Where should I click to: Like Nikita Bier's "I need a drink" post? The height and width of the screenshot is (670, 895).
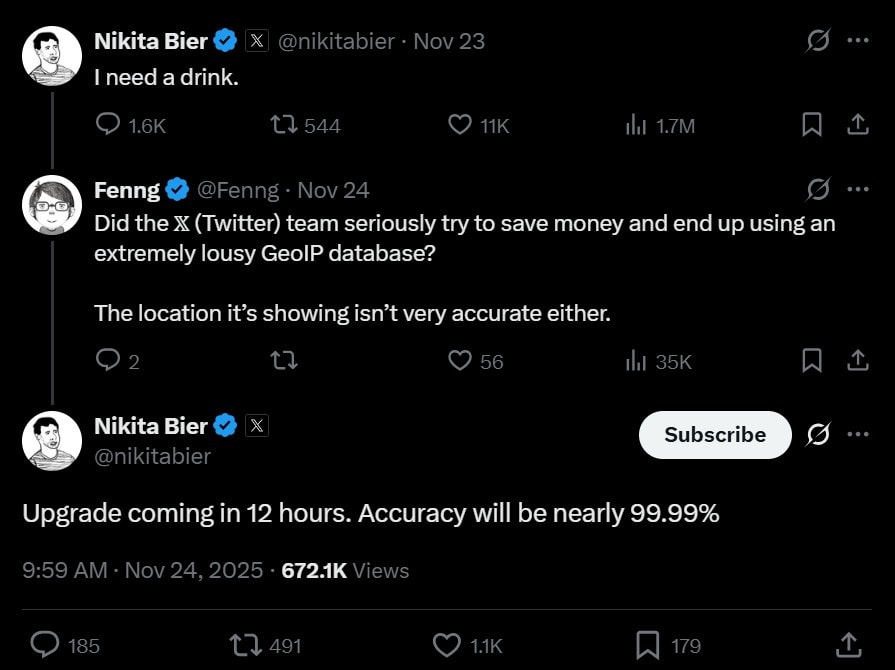tap(458, 125)
